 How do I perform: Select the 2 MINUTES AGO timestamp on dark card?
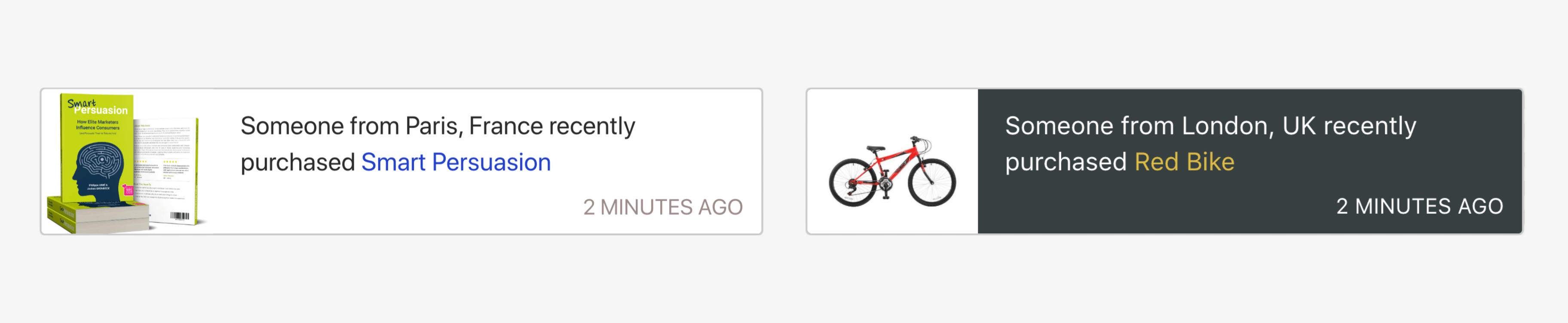1419,207
